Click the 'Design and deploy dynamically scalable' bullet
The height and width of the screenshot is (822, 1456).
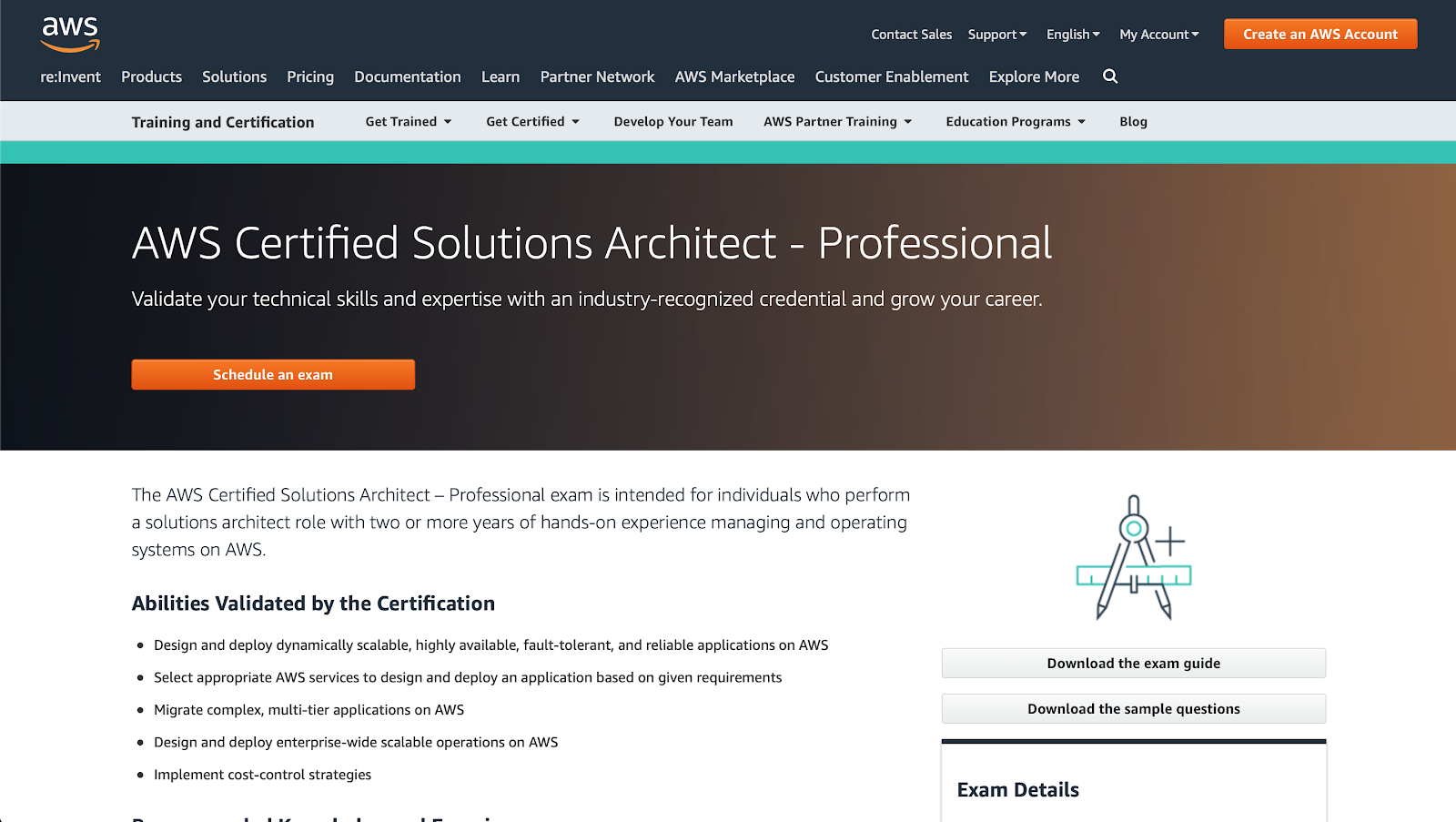tap(491, 645)
